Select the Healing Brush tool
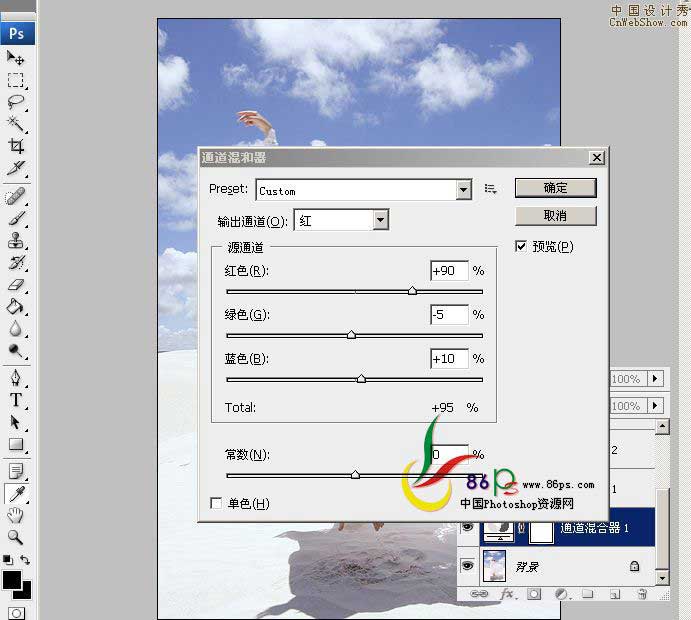 pos(16,196)
